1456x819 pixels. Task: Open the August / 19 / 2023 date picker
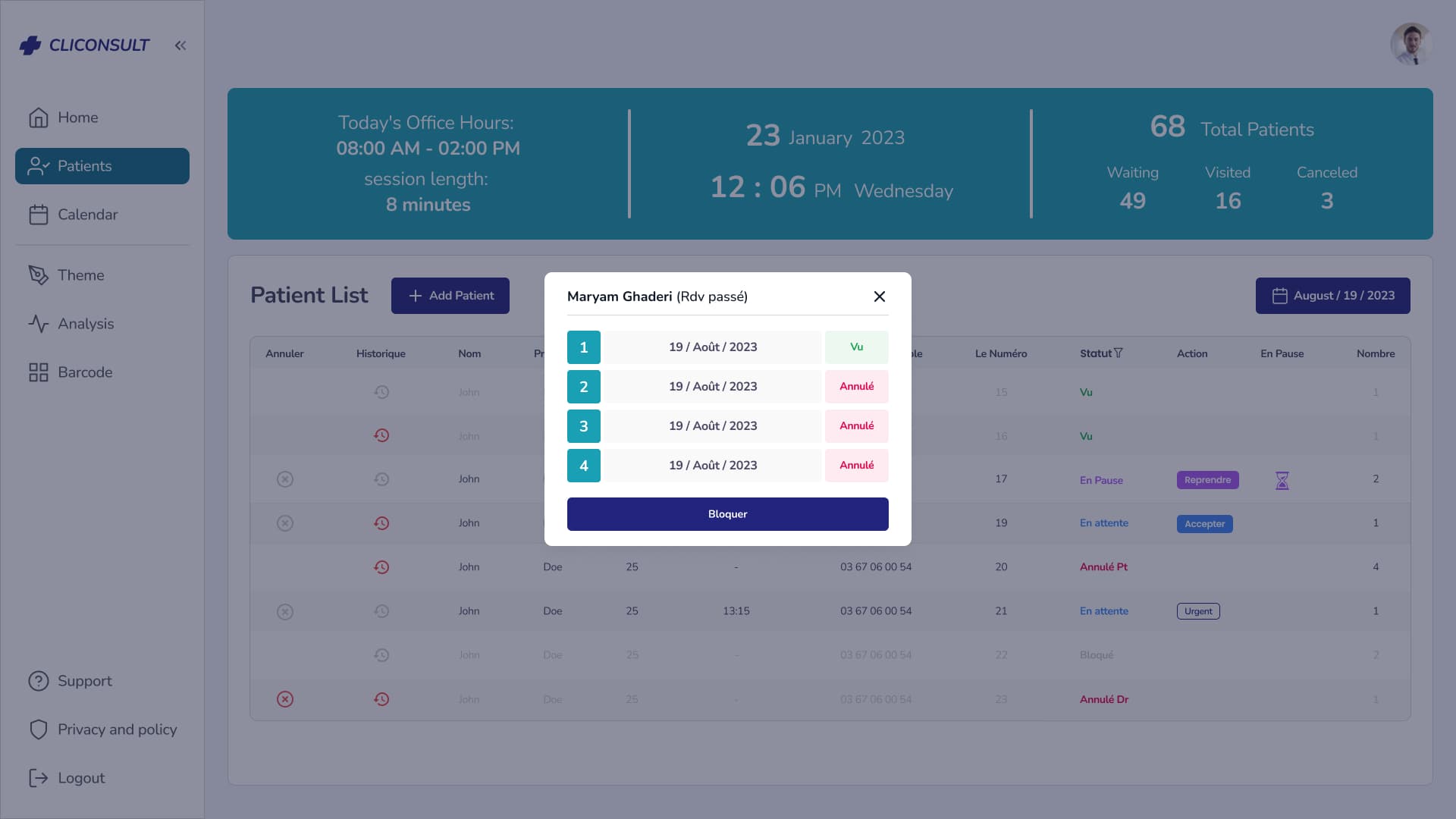click(x=1333, y=296)
